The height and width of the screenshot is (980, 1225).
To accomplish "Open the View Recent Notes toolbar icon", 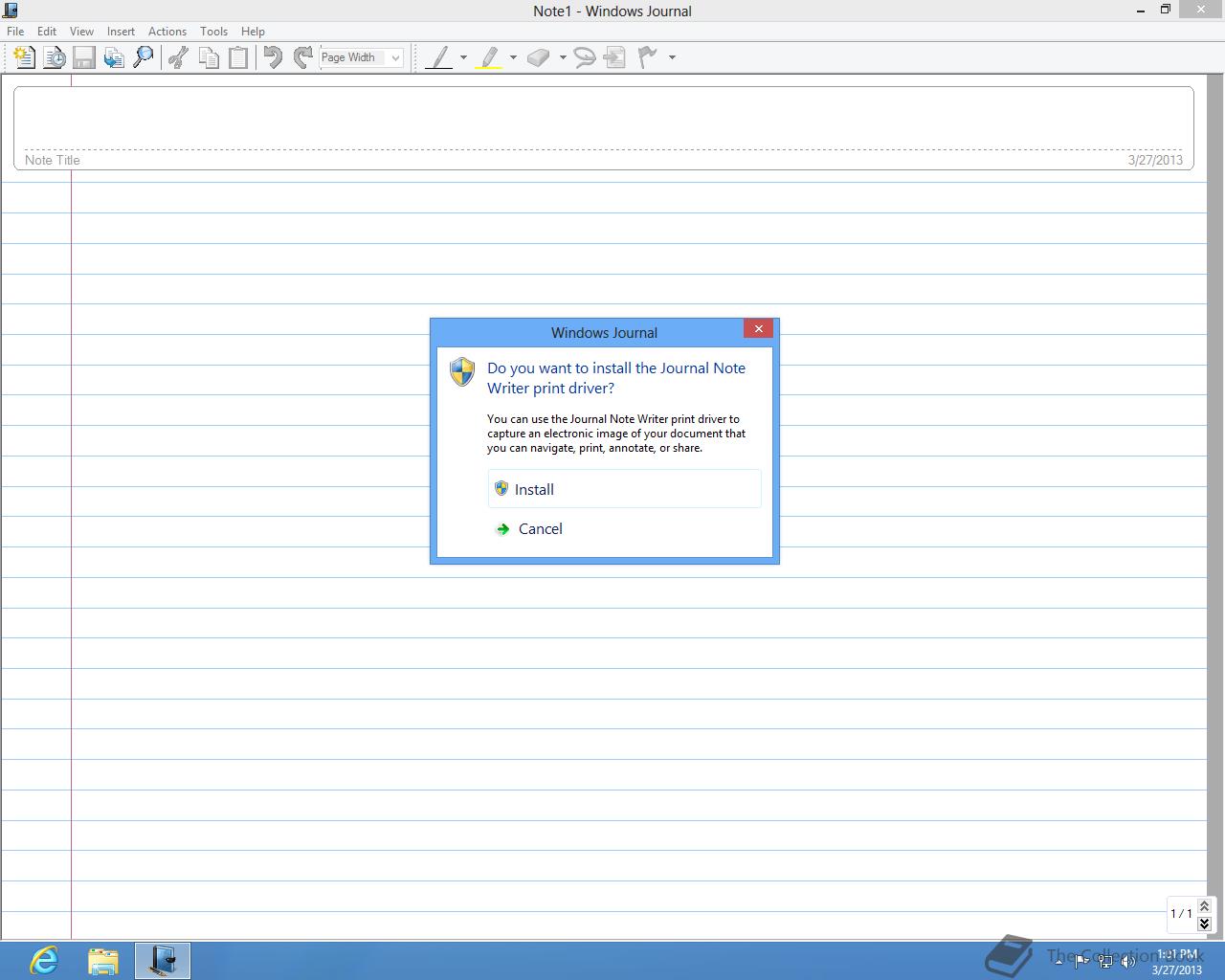I will [55, 57].
